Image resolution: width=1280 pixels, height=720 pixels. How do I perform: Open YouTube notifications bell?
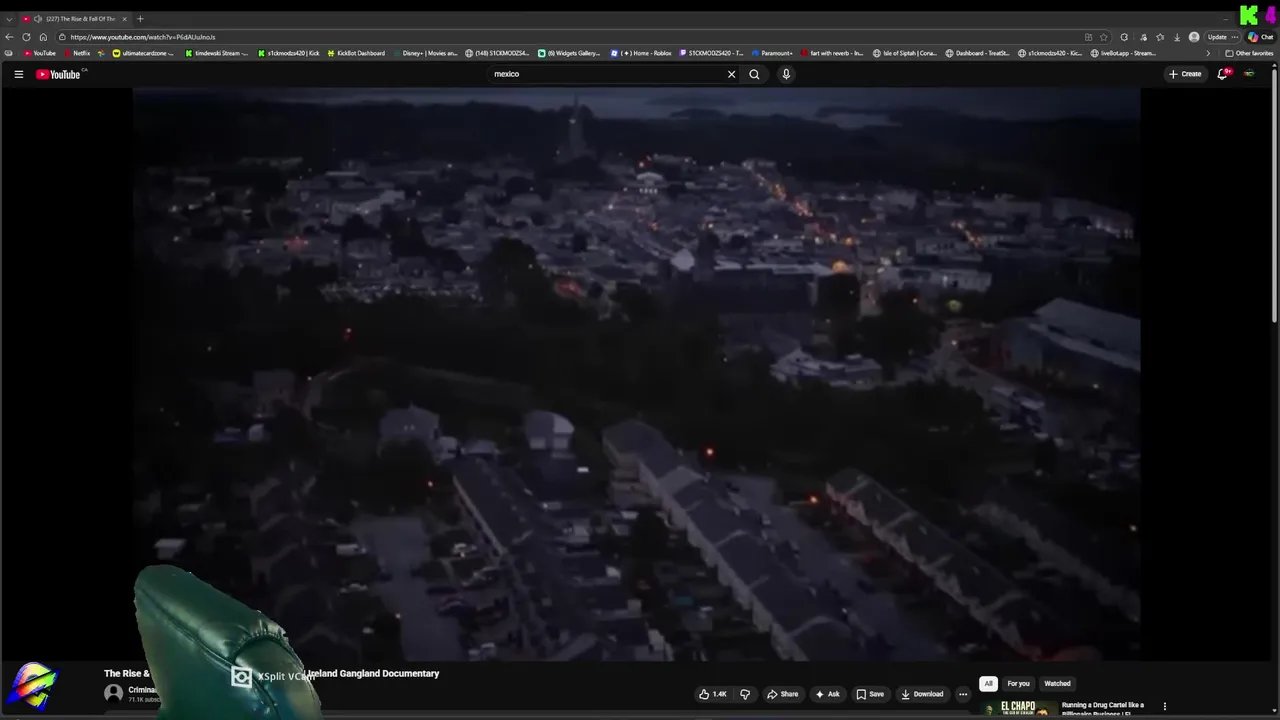[x=1222, y=74]
